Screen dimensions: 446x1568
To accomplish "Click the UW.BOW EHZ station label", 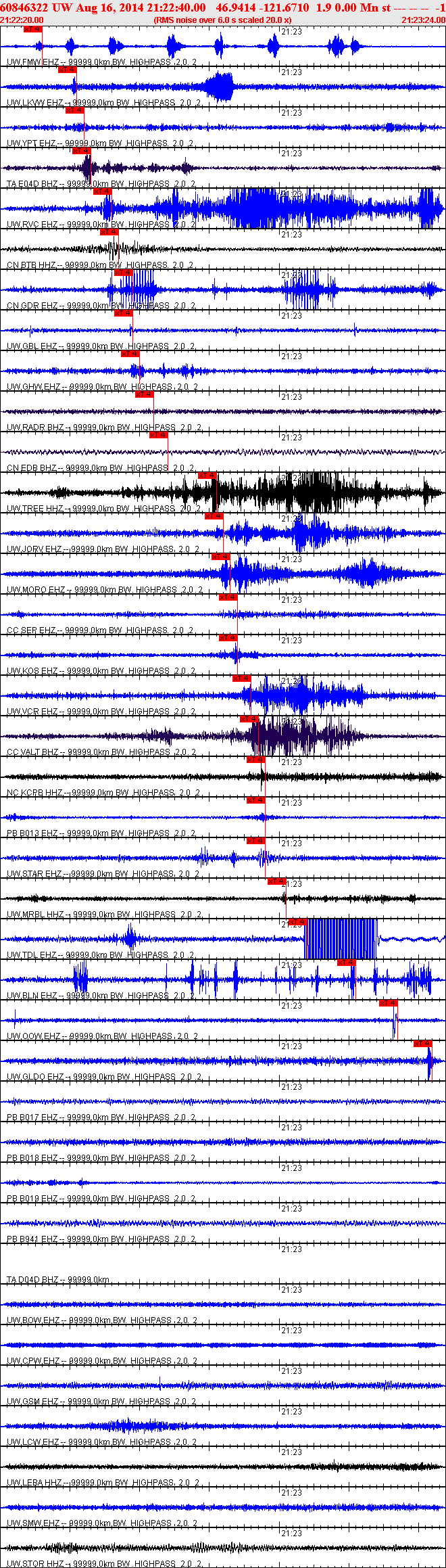I will click(x=34, y=1320).
